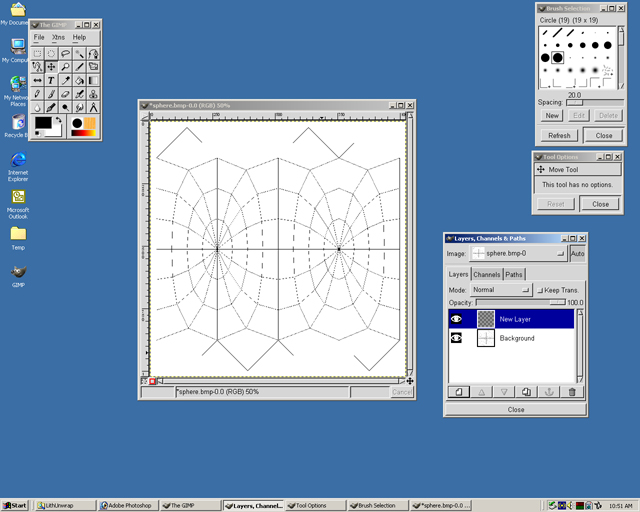Select the Measure compass tool
The height and width of the screenshot is (512, 640).
(x=93, y=107)
